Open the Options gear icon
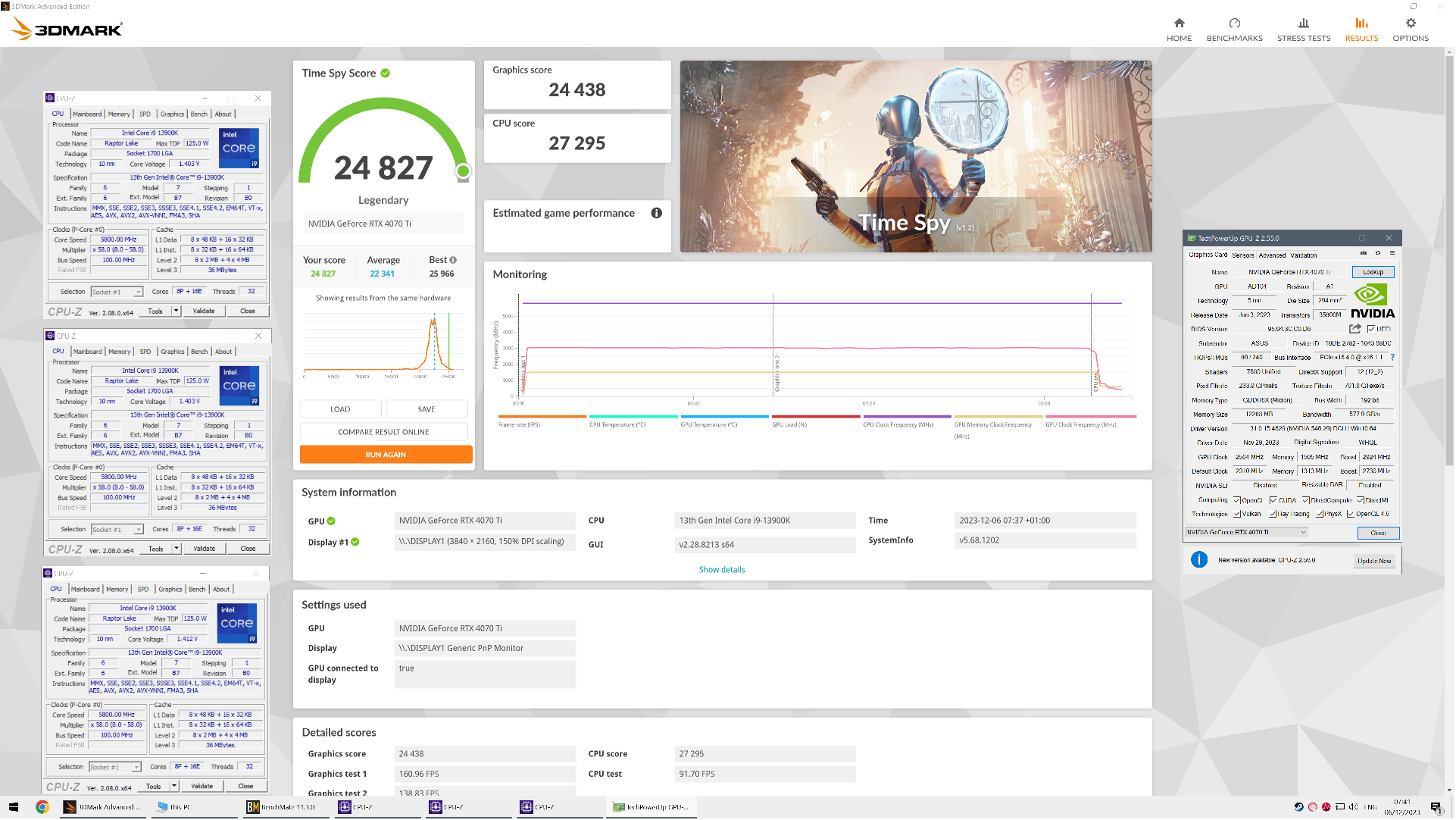This screenshot has width=1456, height=820. (1412, 23)
